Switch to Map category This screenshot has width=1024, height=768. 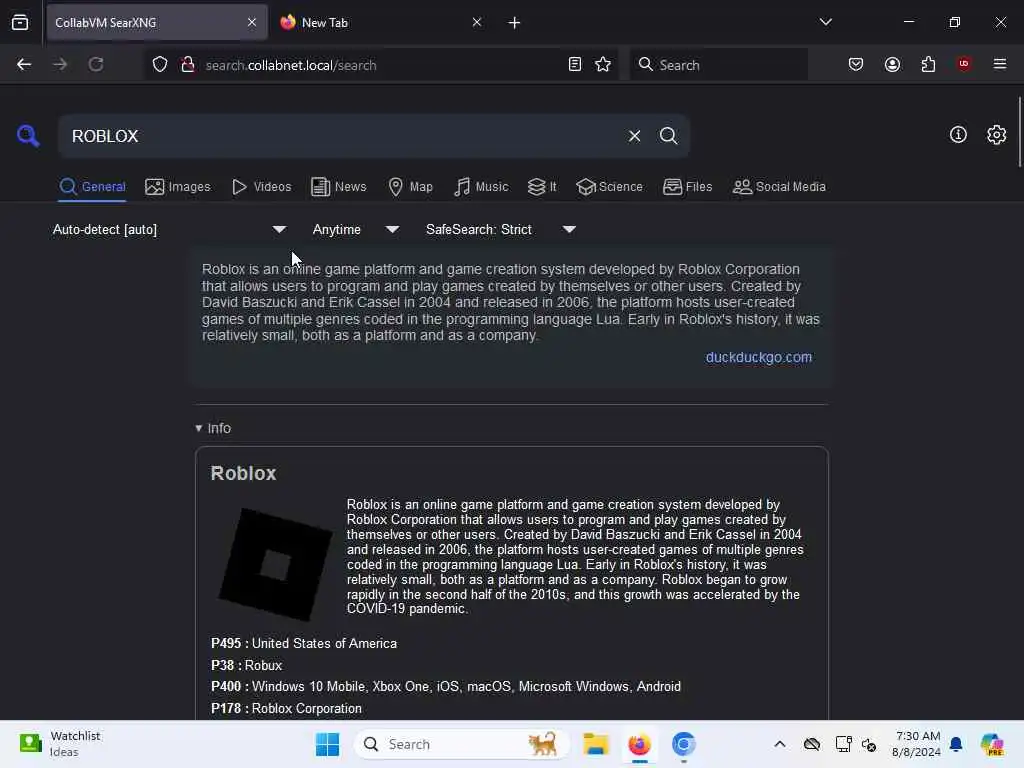point(410,187)
